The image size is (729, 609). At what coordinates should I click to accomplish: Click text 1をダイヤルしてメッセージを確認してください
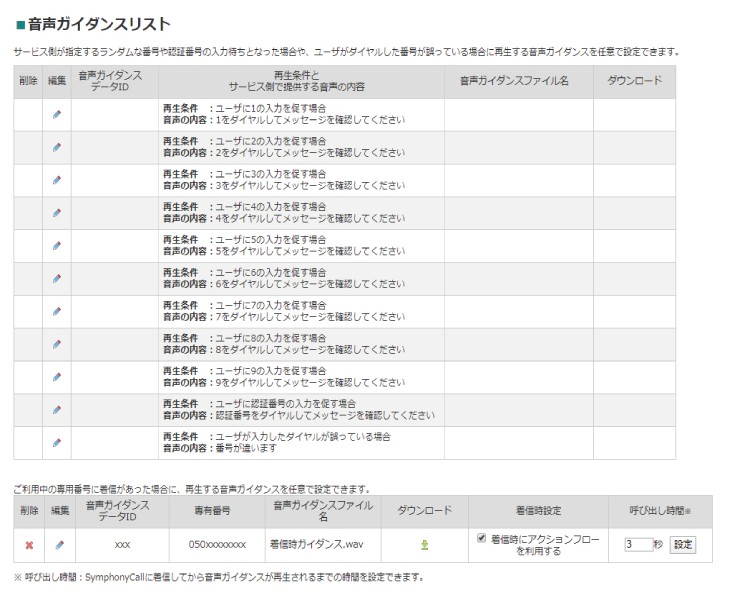310,120
